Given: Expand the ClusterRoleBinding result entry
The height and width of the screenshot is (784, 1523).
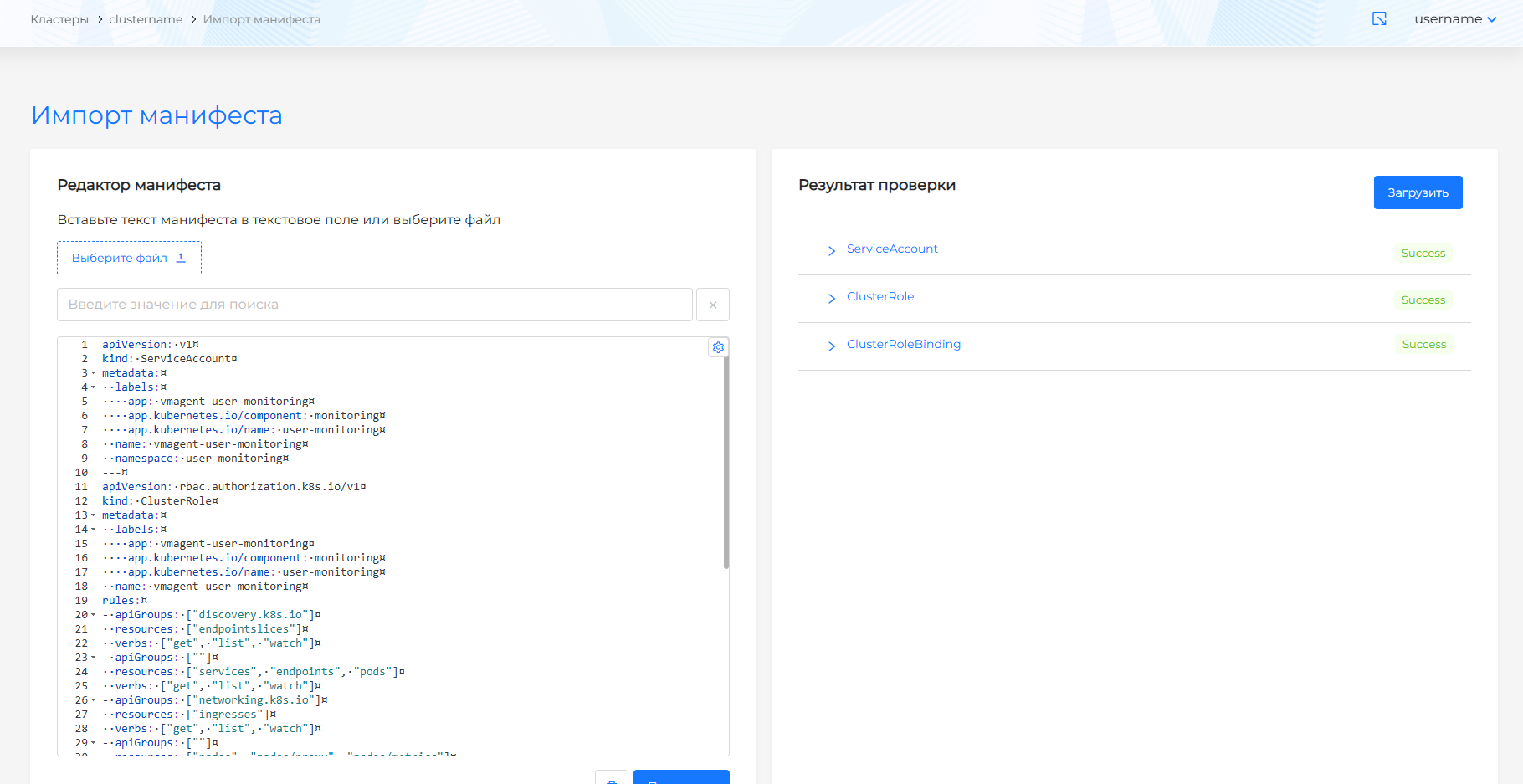Looking at the screenshot, I should (832, 346).
